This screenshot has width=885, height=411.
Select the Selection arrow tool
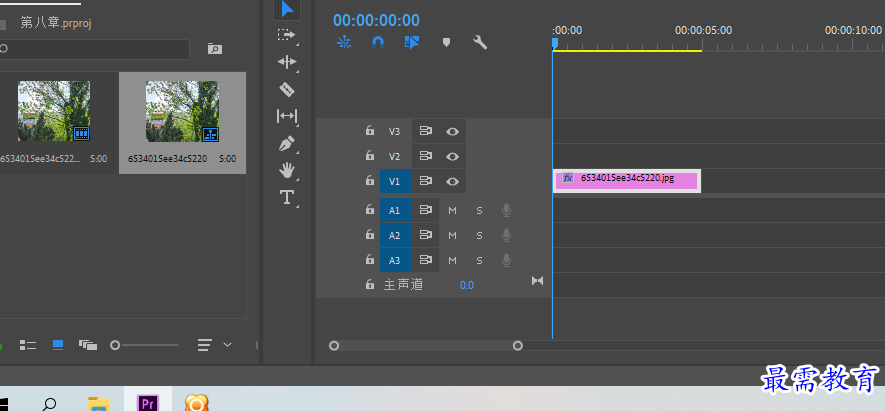point(287,9)
